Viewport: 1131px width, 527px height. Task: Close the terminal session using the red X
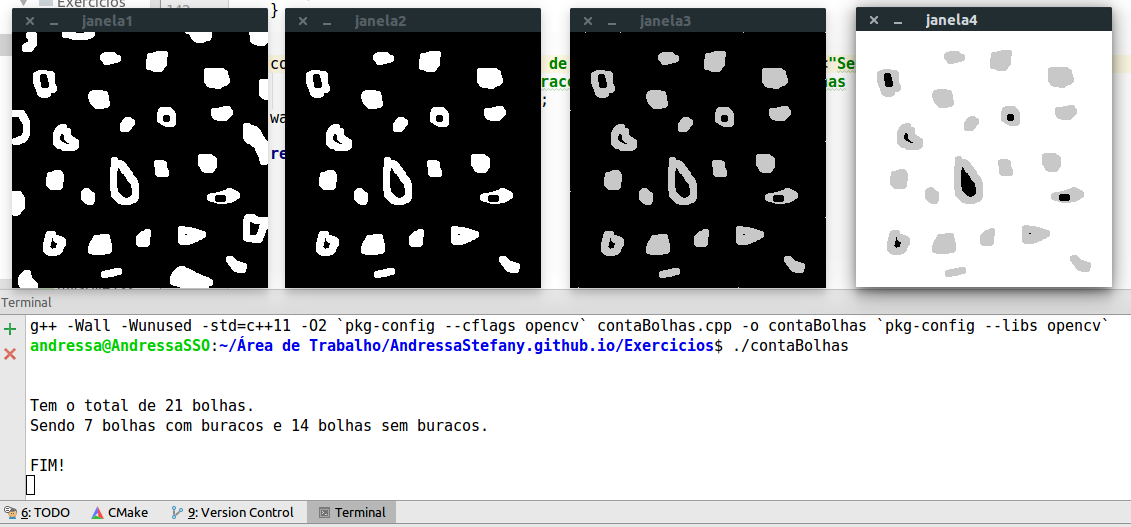pos(11,354)
